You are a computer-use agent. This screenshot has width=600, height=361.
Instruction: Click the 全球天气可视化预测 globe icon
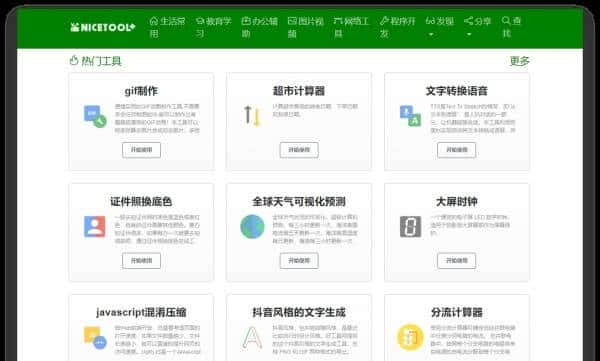[x=252, y=227]
